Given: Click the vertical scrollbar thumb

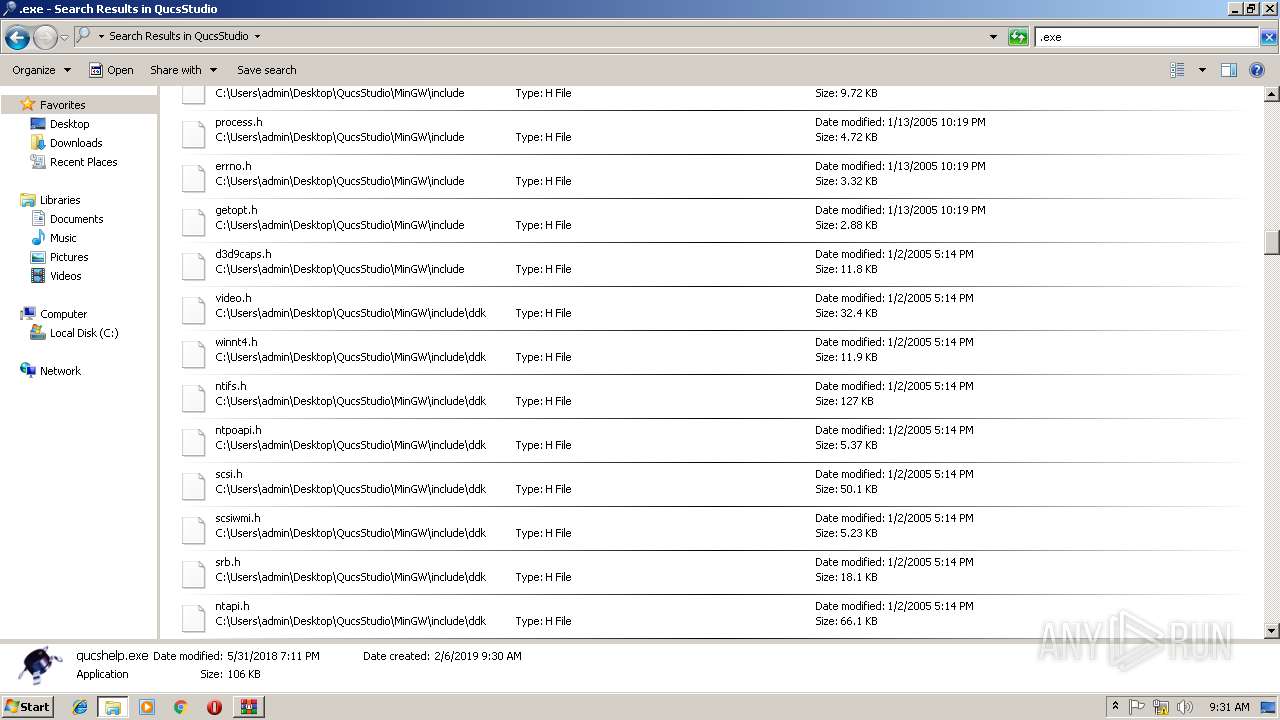Looking at the screenshot, I should (1272, 243).
